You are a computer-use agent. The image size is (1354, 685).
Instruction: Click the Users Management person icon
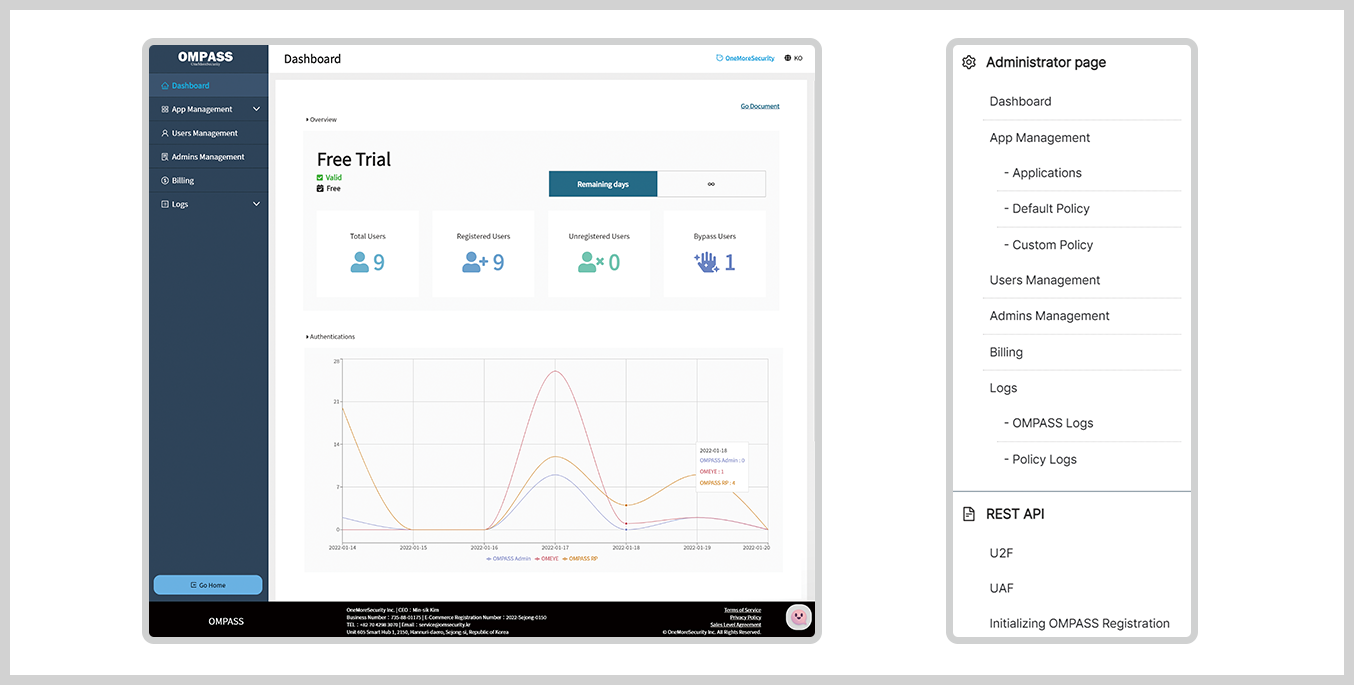pos(165,133)
